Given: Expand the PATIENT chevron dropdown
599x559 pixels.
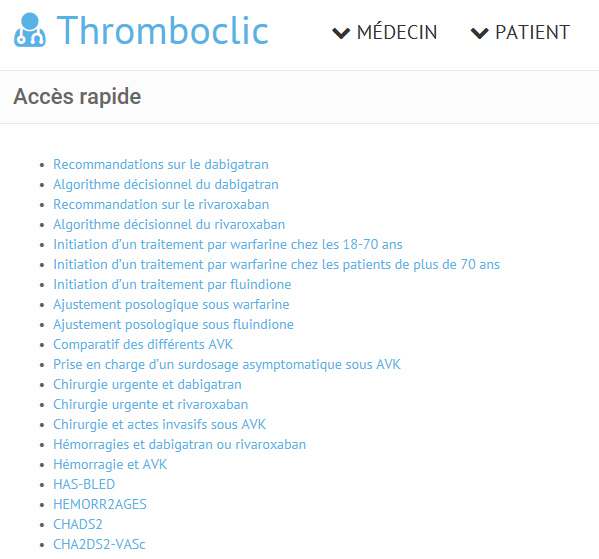Looking at the screenshot, I should 479,33.
